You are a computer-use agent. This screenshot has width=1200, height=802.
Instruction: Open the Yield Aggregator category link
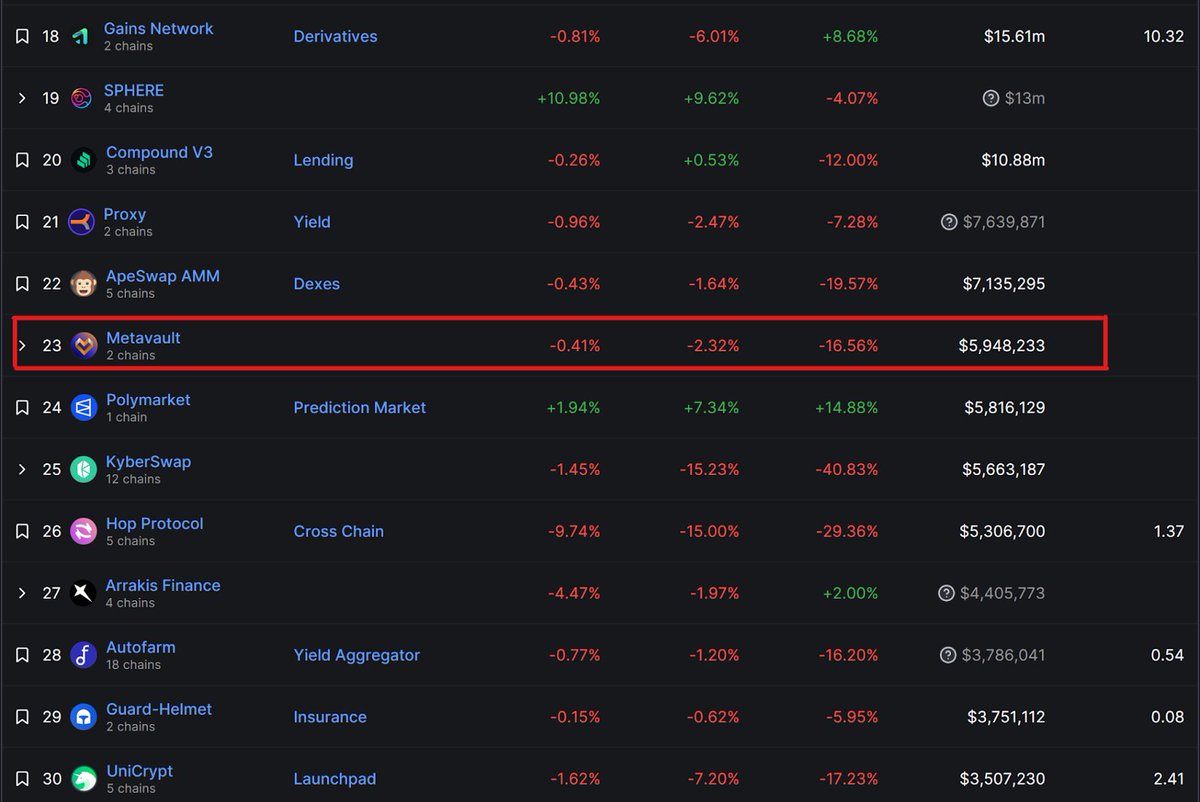357,656
